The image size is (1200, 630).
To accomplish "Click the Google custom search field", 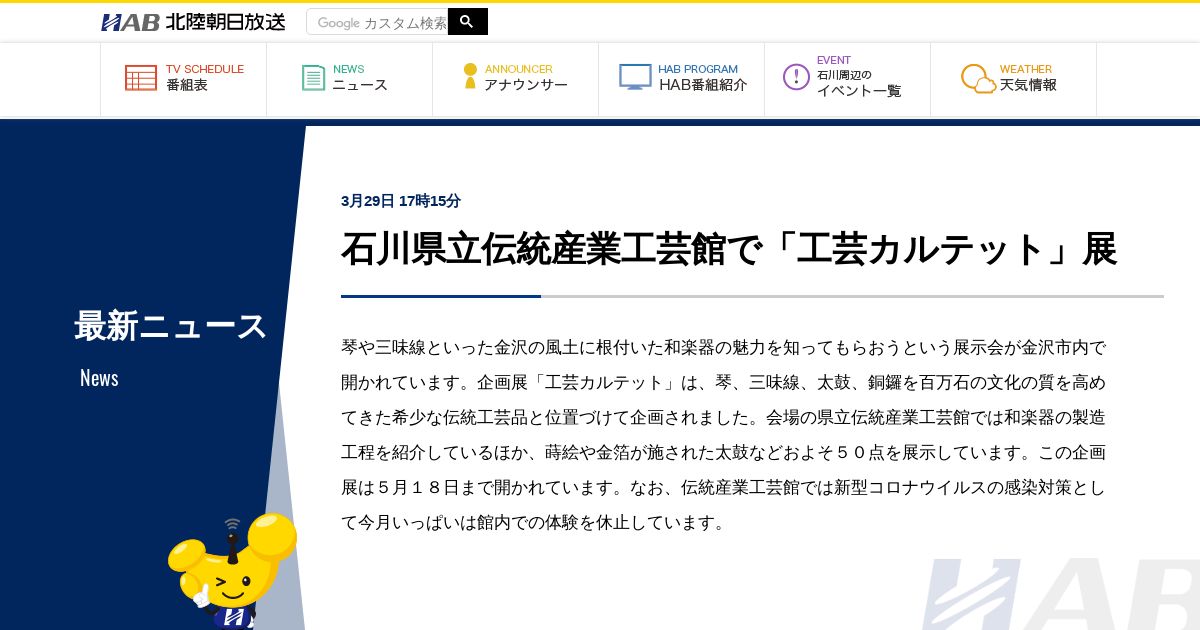I will pos(377,22).
